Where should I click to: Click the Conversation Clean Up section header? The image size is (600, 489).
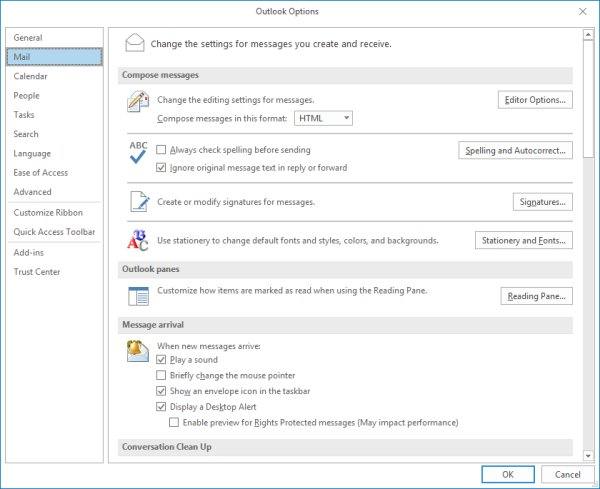pos(345,447)
